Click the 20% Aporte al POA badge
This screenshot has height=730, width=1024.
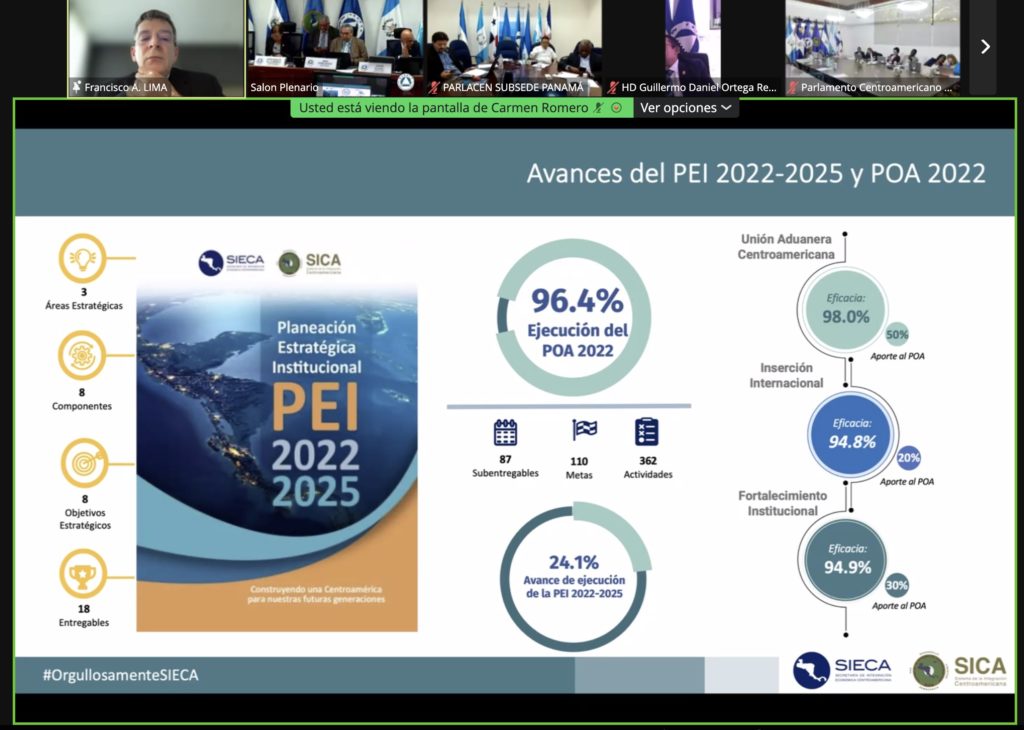pos(908,458)
